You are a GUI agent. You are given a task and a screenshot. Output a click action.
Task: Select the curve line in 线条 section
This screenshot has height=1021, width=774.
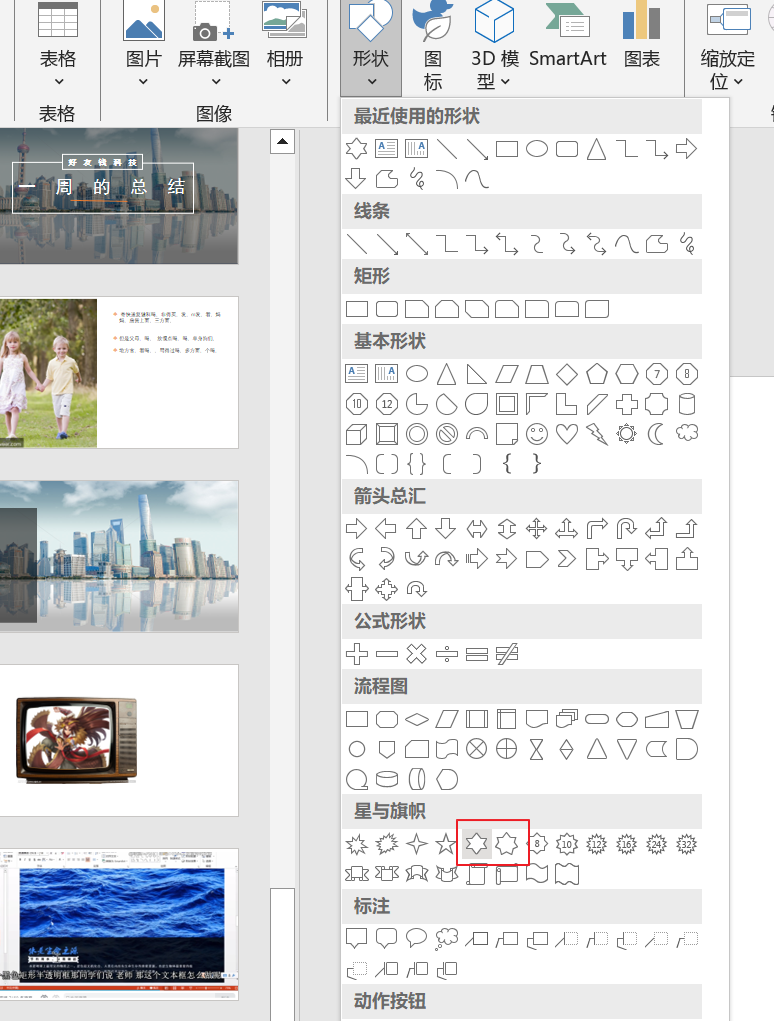[x=627, y=244]
